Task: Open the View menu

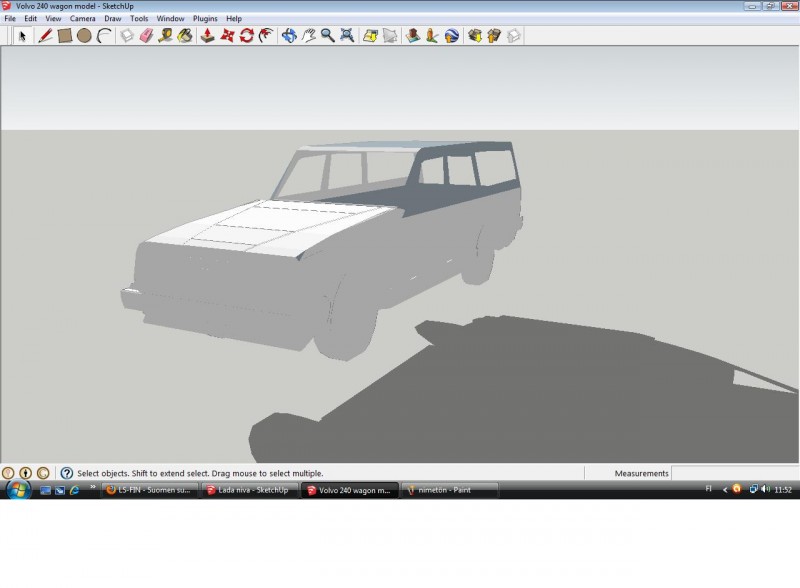Action: pos(53,18)
